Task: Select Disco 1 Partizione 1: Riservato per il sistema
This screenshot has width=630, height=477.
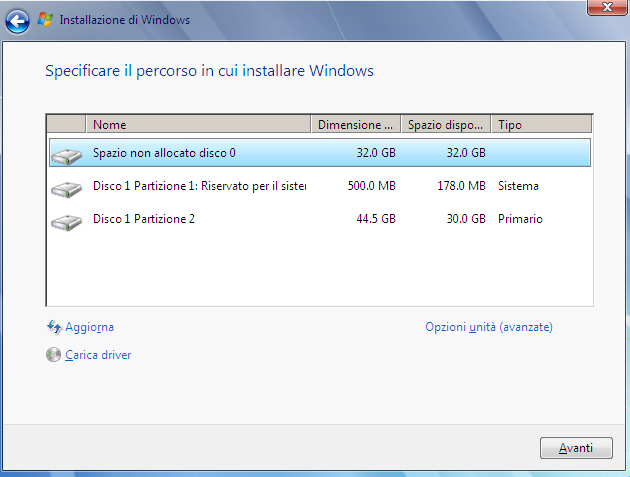Action: (320, 186)
